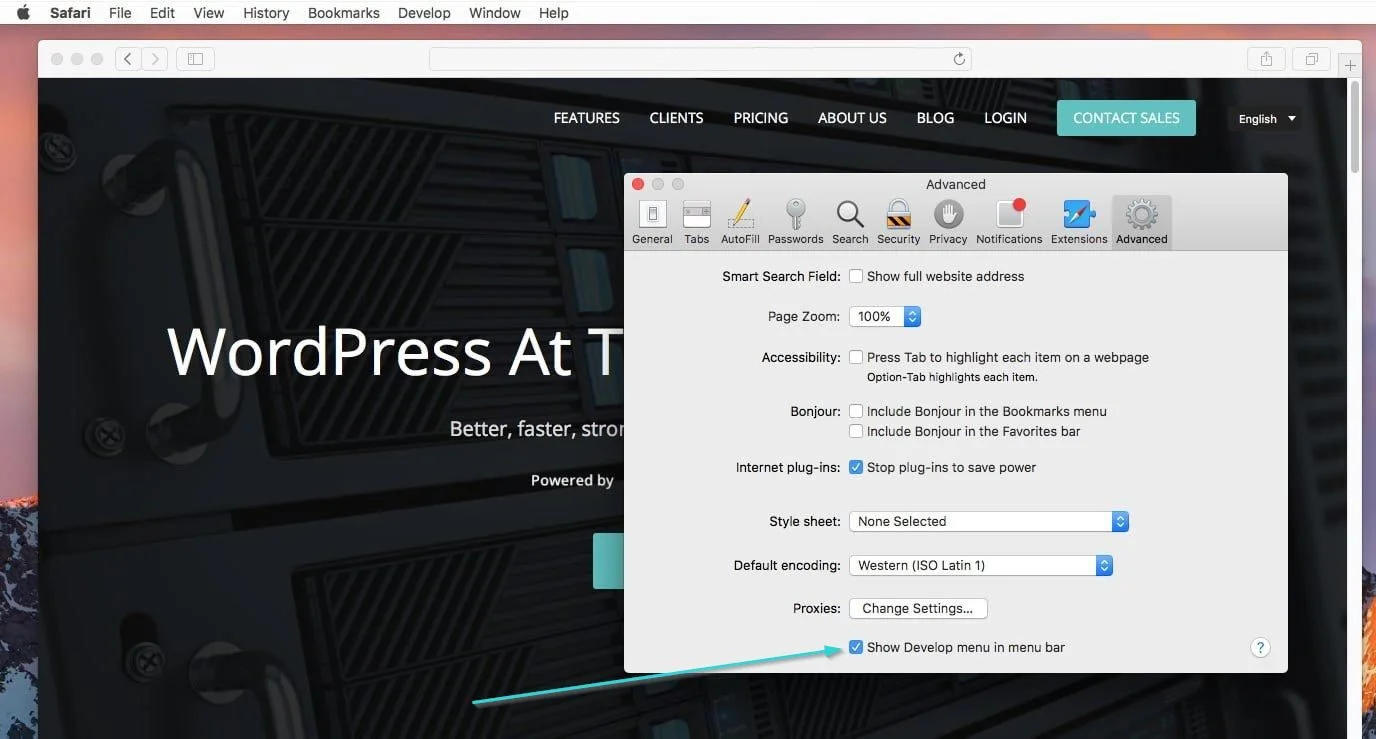Viewport: 1376px width, 739px height.
Task: Open the Safari menu in menu bar
Action: (x=71, y=13)
